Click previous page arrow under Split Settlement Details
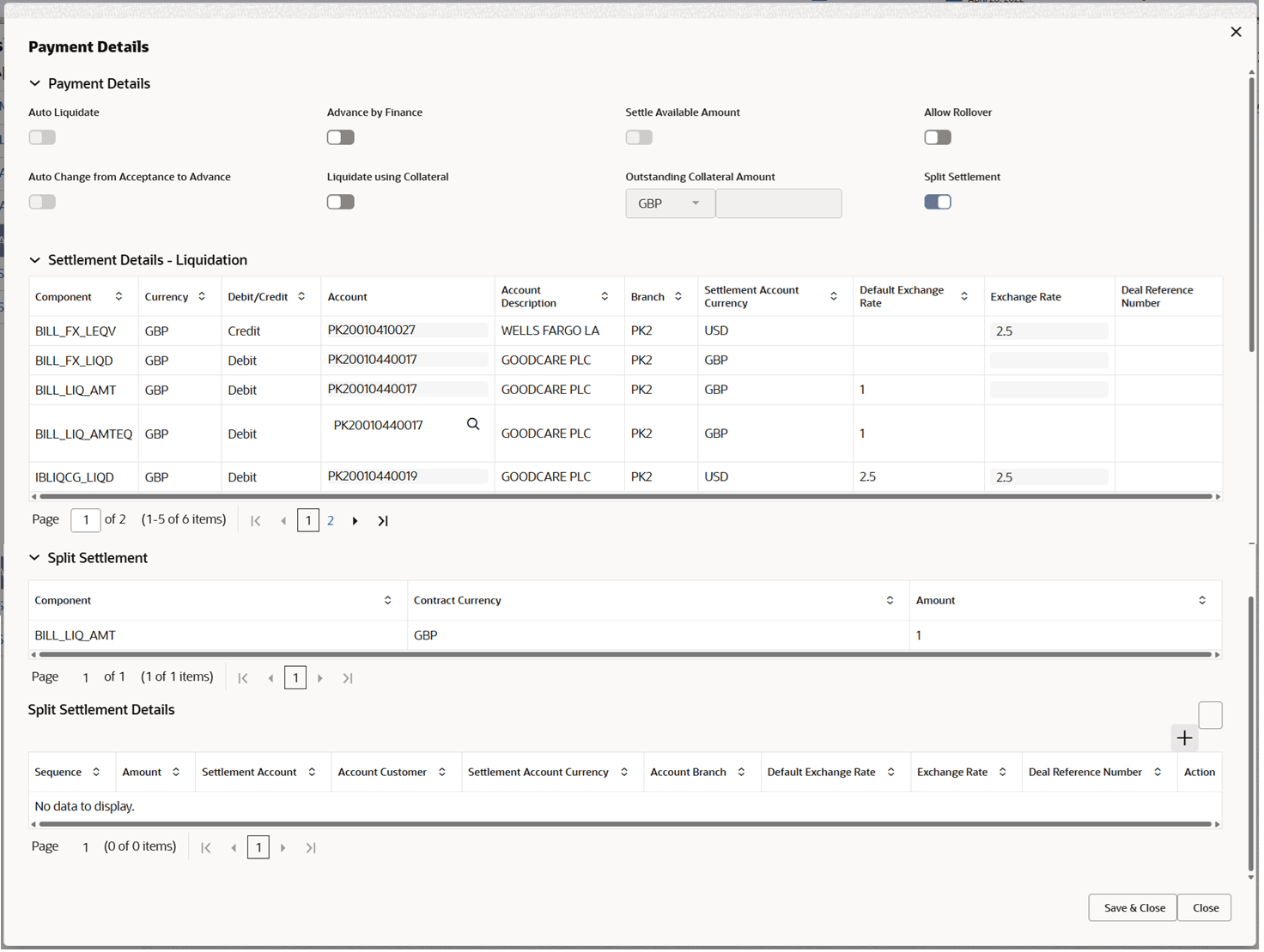Image resolution: width=1264 pixels, height=952 pixels. [x=234, y=847]
